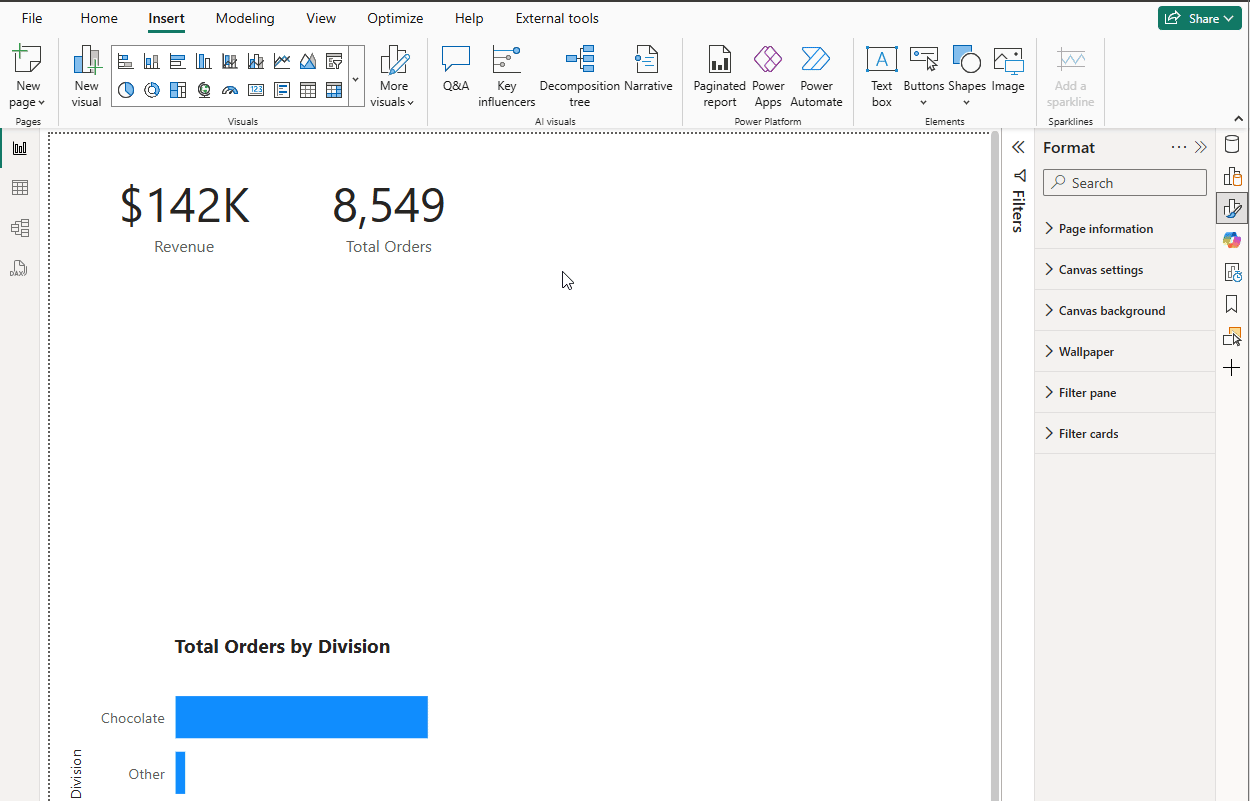Add another pane with plus icon
Screen dimensions: 1250x801
[x=1232, y=368]
